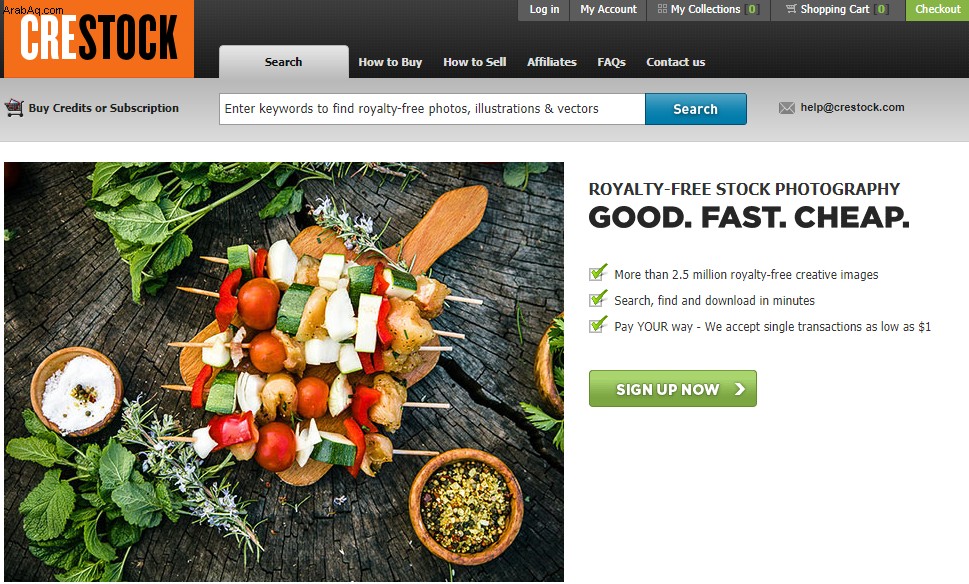The width and height of the screenshot is (969, 584).
Task: Click the checkmark beside Pay YOUR way
Action: pos(598,324)
